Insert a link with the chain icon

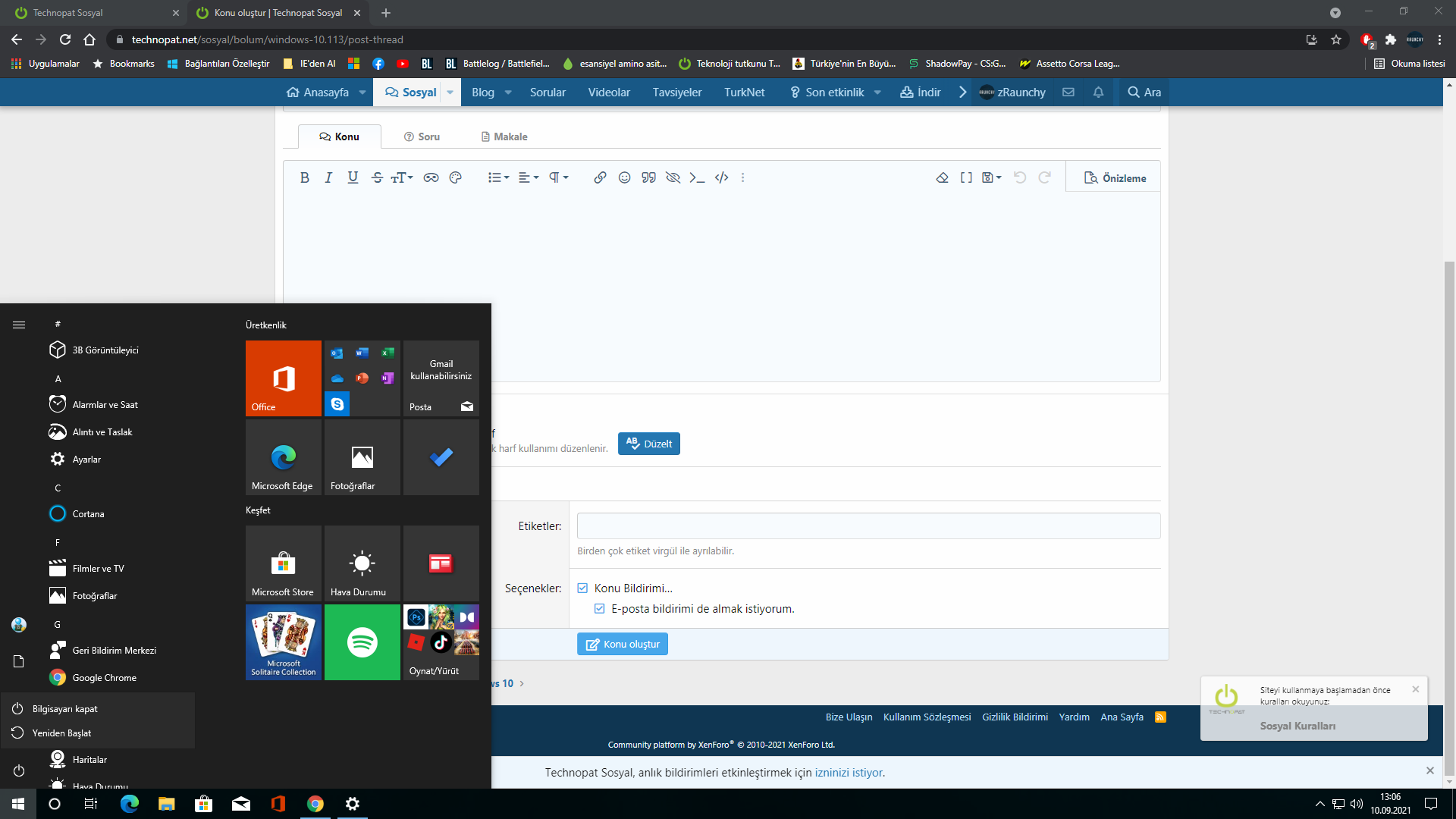tap(600, 177)
